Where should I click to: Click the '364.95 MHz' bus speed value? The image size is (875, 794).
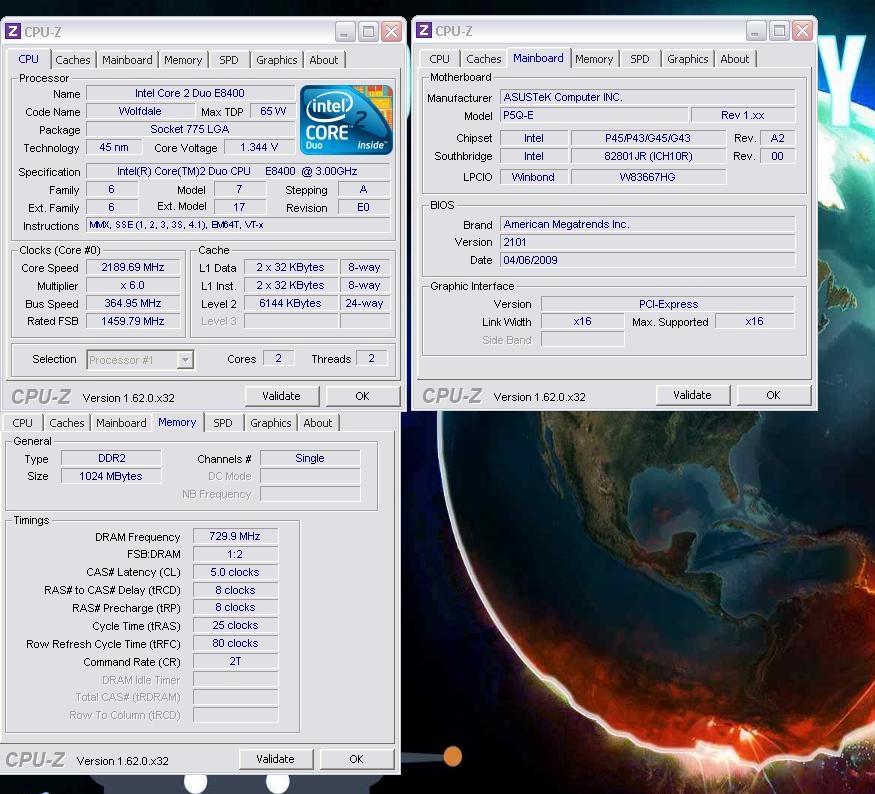pyautogui.click(x=133, y=304)
